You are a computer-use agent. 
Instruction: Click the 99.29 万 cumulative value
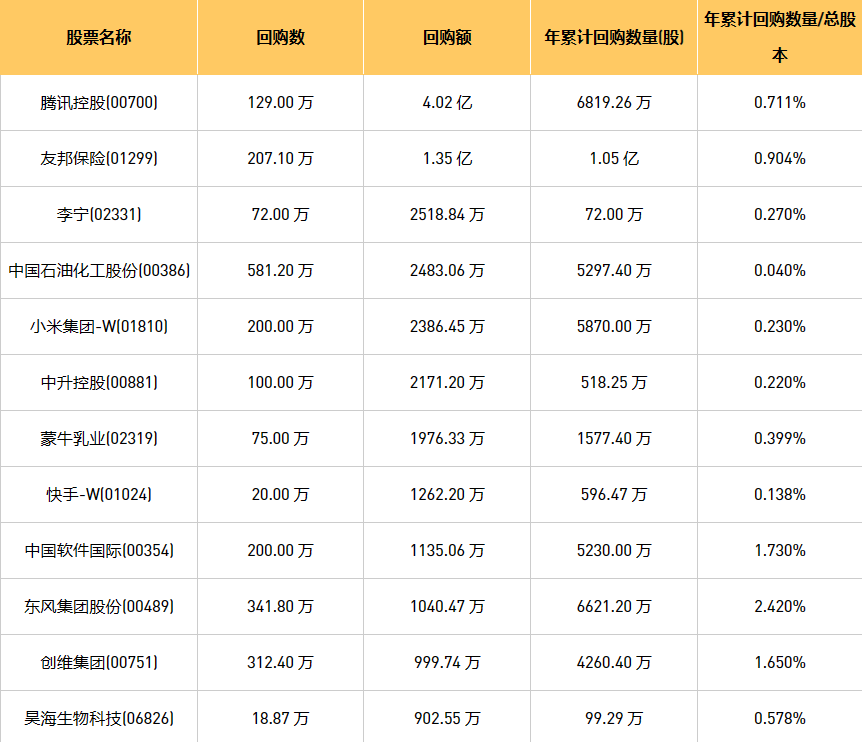click(614, 719)
